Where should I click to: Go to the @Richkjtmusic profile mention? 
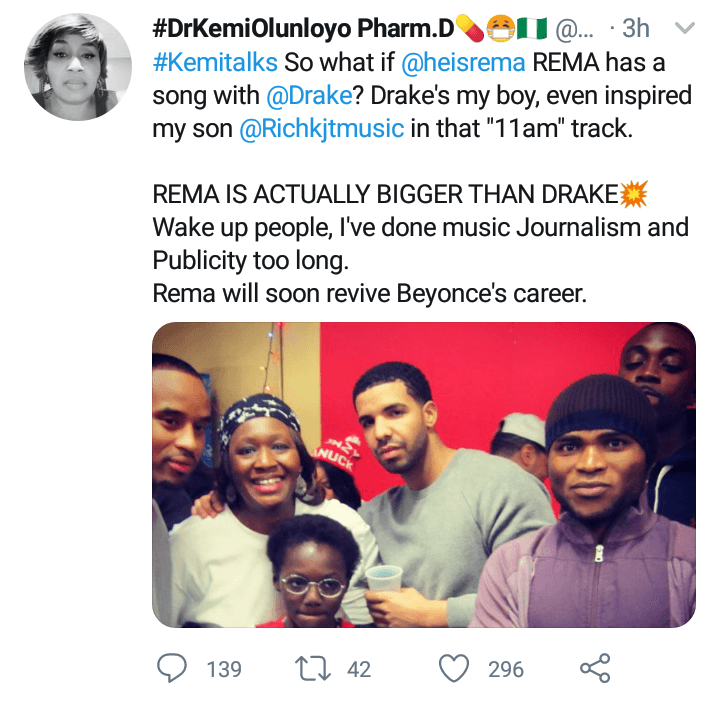click(320, 130)
